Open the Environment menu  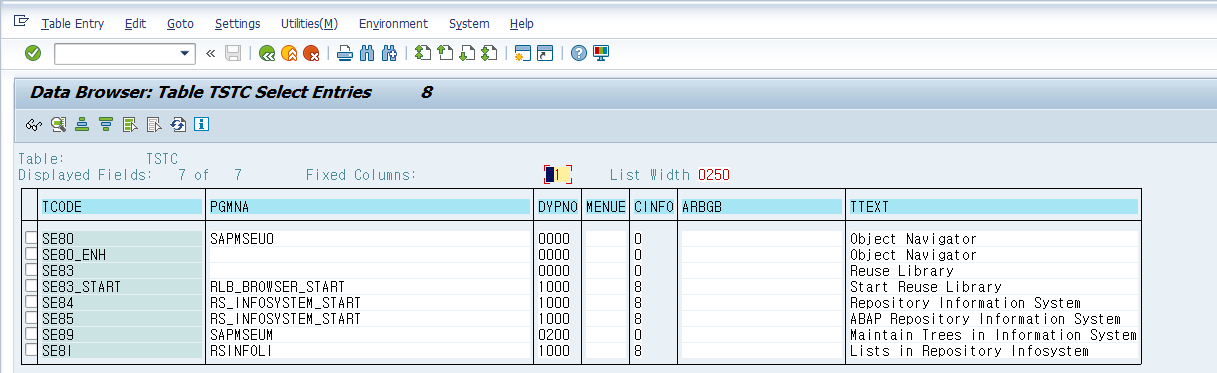(393, 23)
